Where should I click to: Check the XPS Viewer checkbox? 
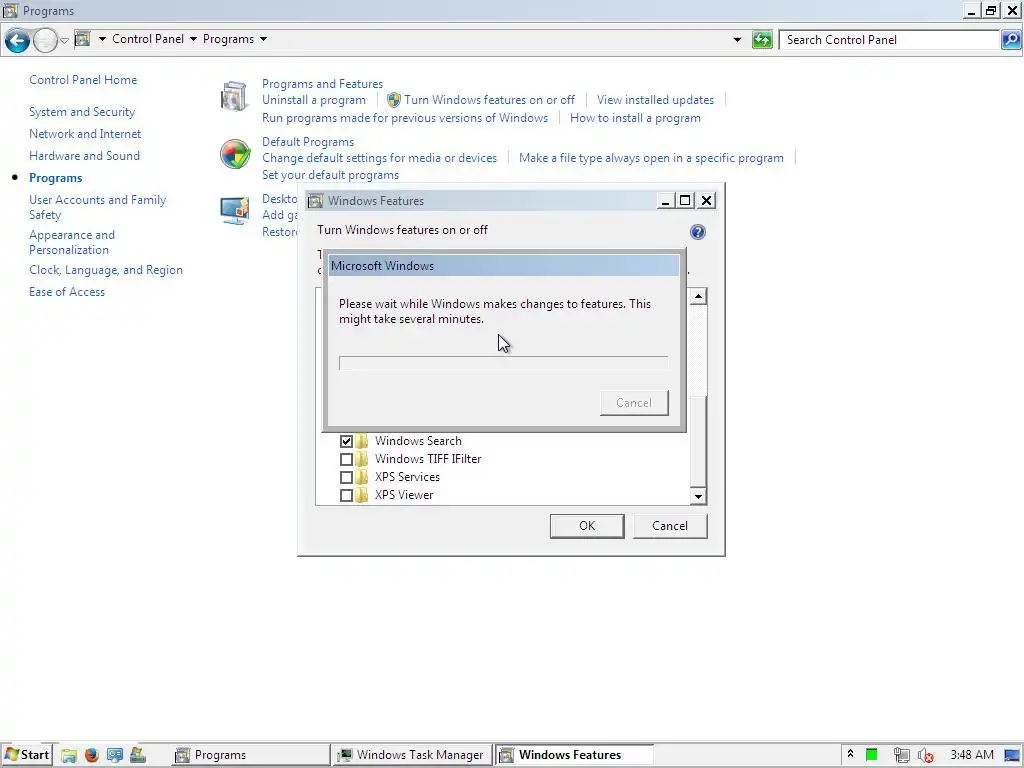(346, 496)
